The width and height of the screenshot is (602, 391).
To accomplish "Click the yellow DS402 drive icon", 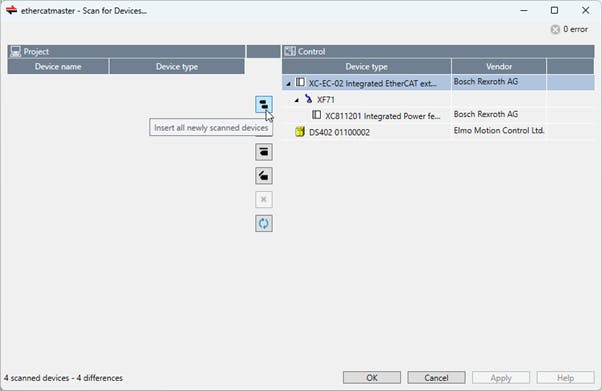I will coord(299,132).
